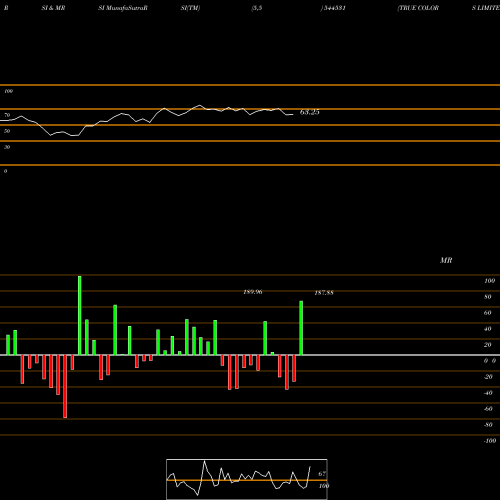Click the RSI current value 63.25
Screen dimensions: 500x500
[x=309, y=112]
